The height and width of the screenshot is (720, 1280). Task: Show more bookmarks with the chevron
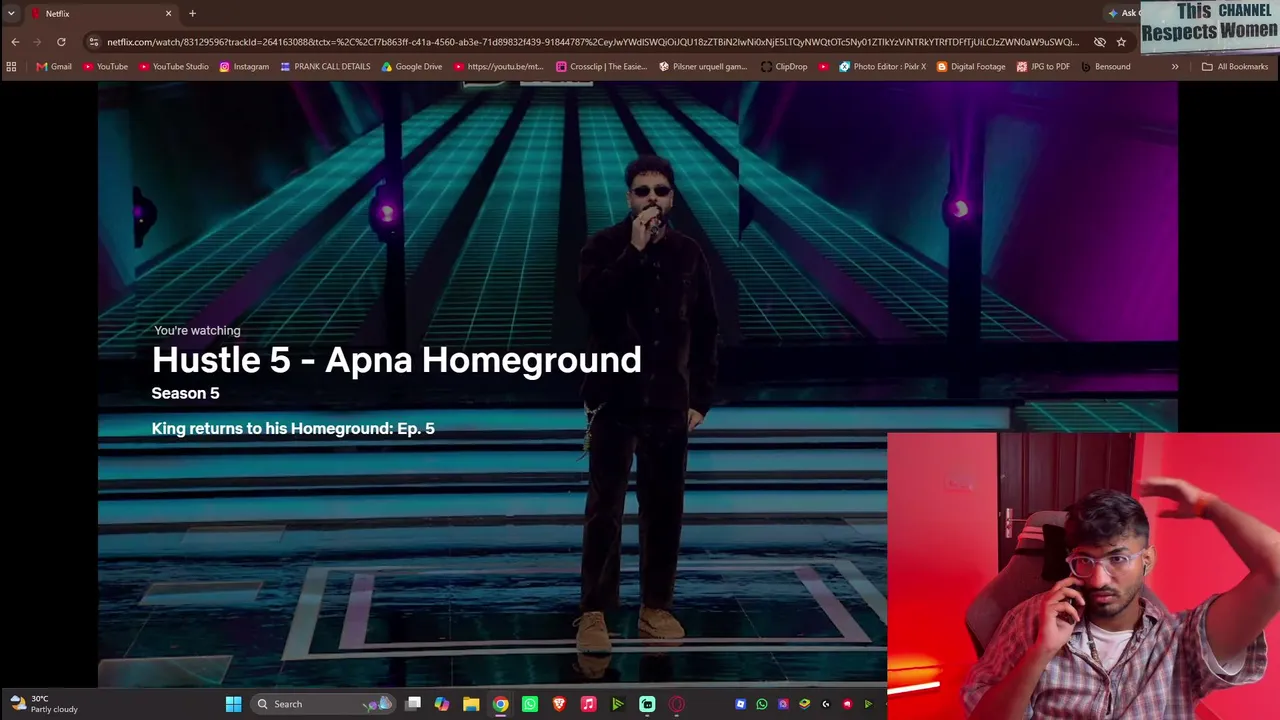[1175, 67]
